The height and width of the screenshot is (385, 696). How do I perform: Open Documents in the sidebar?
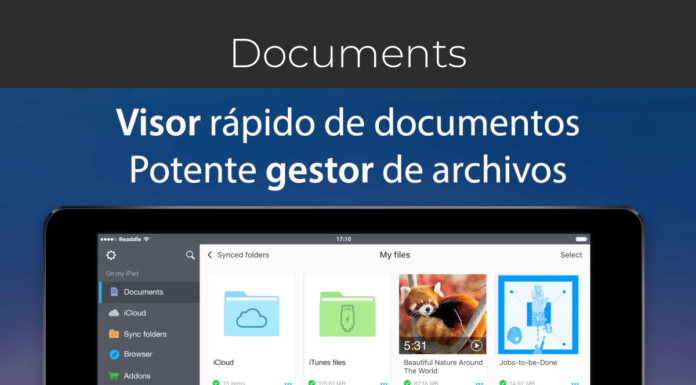tap(150, 292)
